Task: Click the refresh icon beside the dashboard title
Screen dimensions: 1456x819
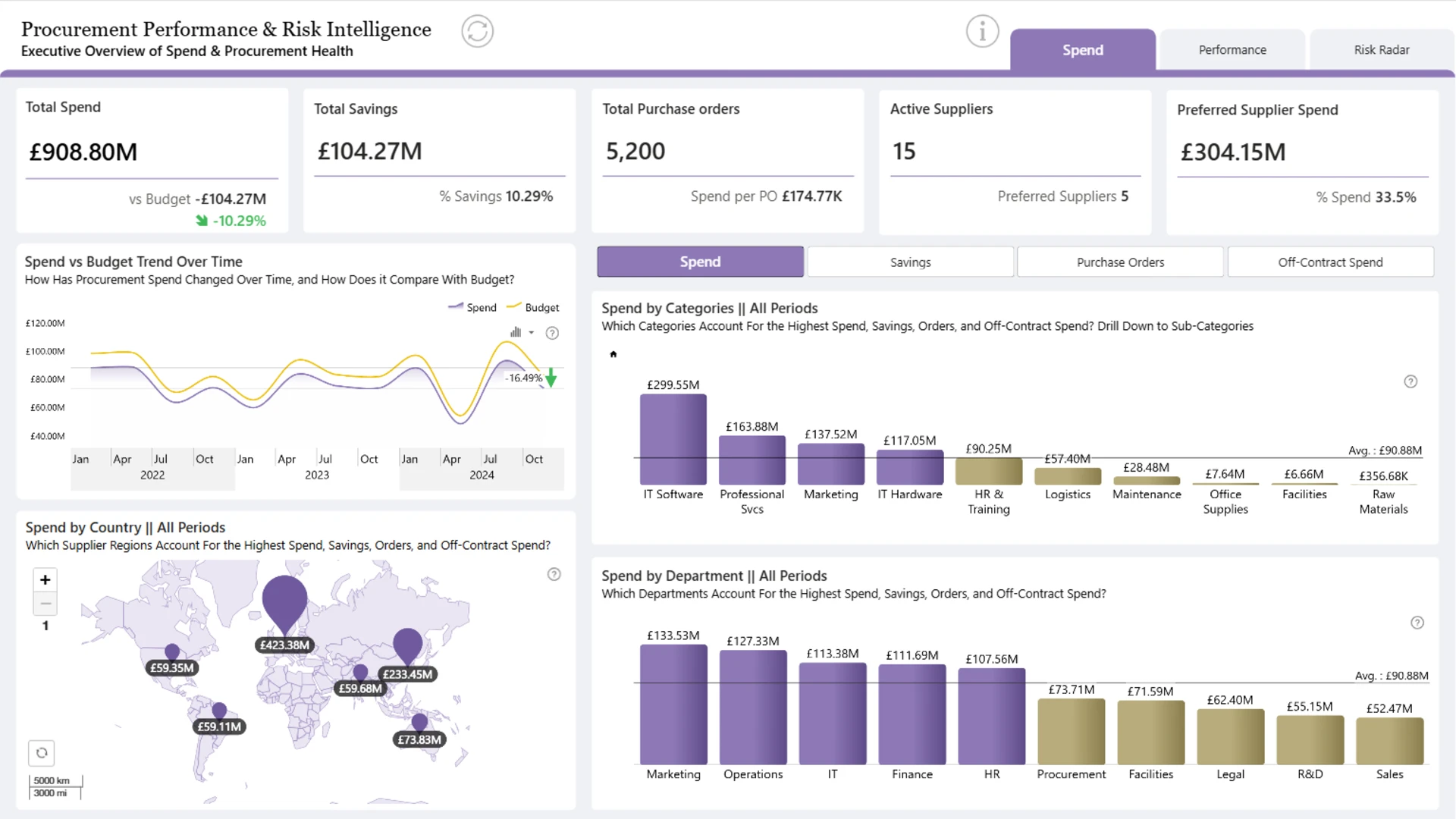Action: pos(478,31)
